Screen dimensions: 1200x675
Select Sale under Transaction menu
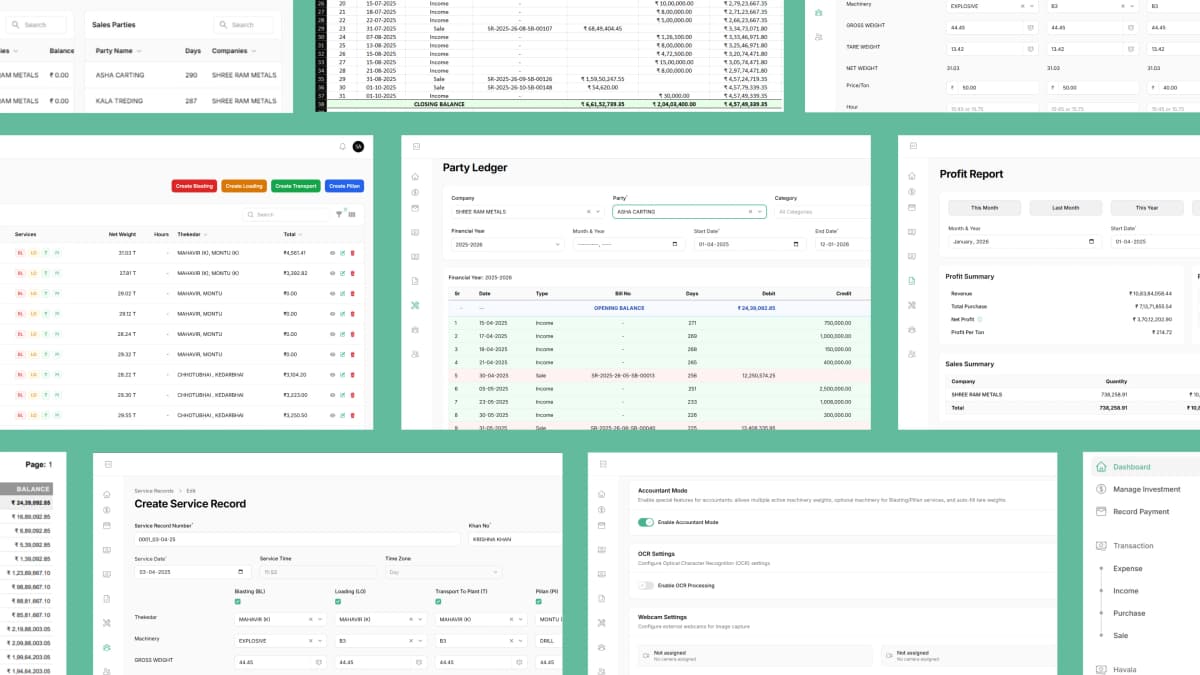pos(1121,635)
